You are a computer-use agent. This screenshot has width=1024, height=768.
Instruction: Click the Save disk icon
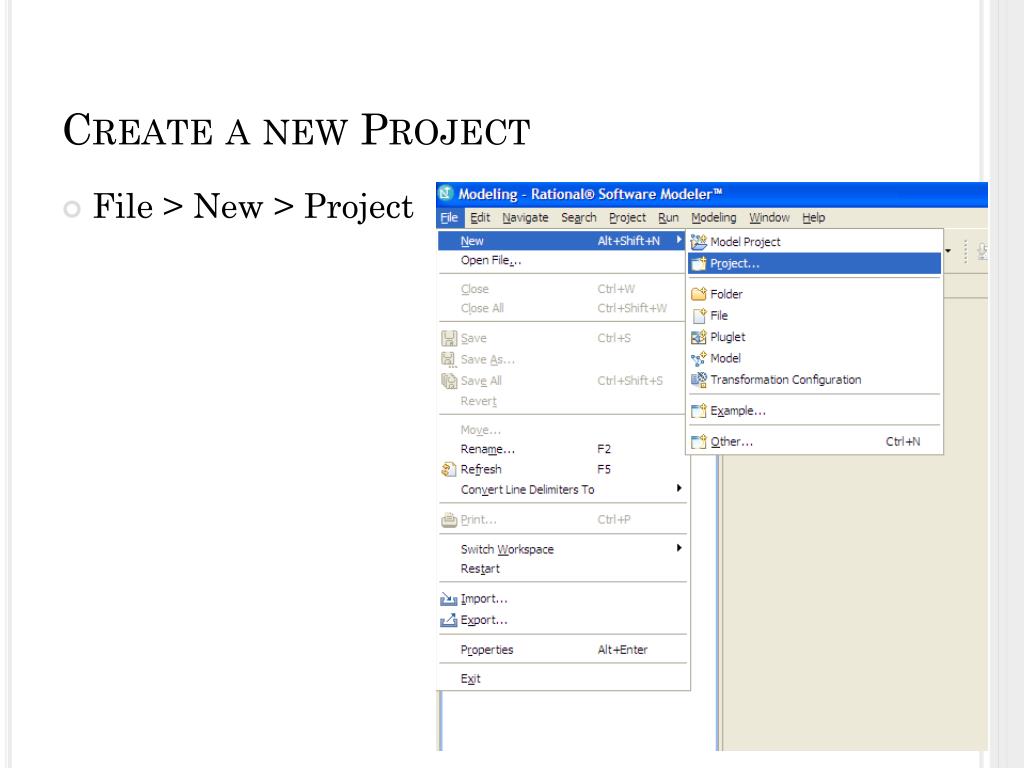[449, 338]
